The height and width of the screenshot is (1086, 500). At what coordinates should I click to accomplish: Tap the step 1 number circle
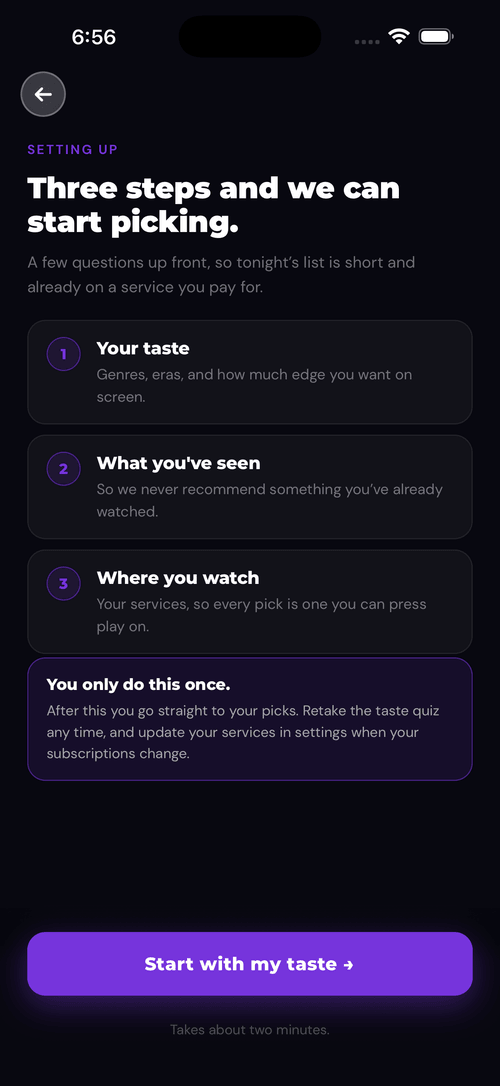coord(64,355)
